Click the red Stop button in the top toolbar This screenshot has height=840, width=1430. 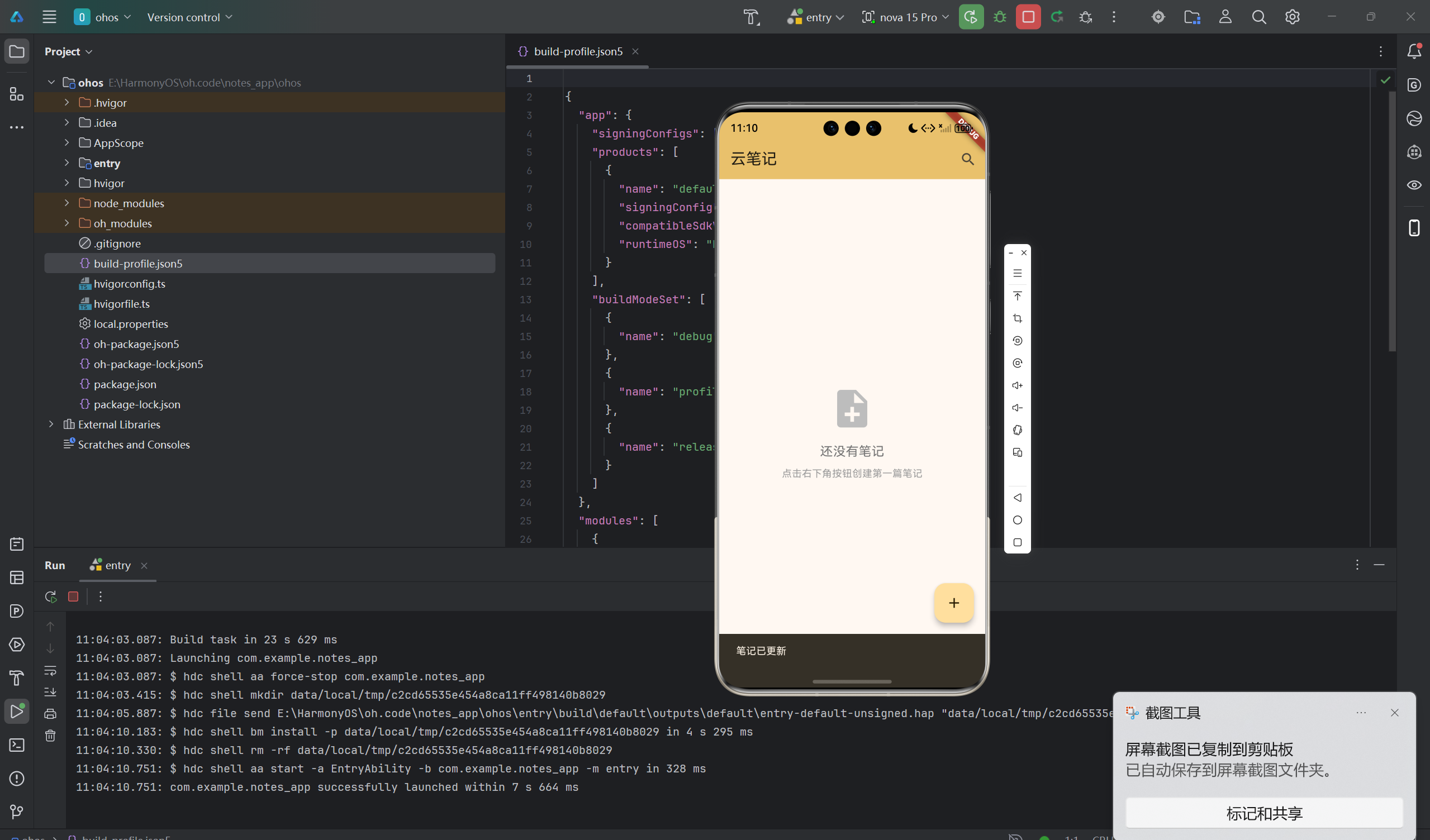[1028, 17]
